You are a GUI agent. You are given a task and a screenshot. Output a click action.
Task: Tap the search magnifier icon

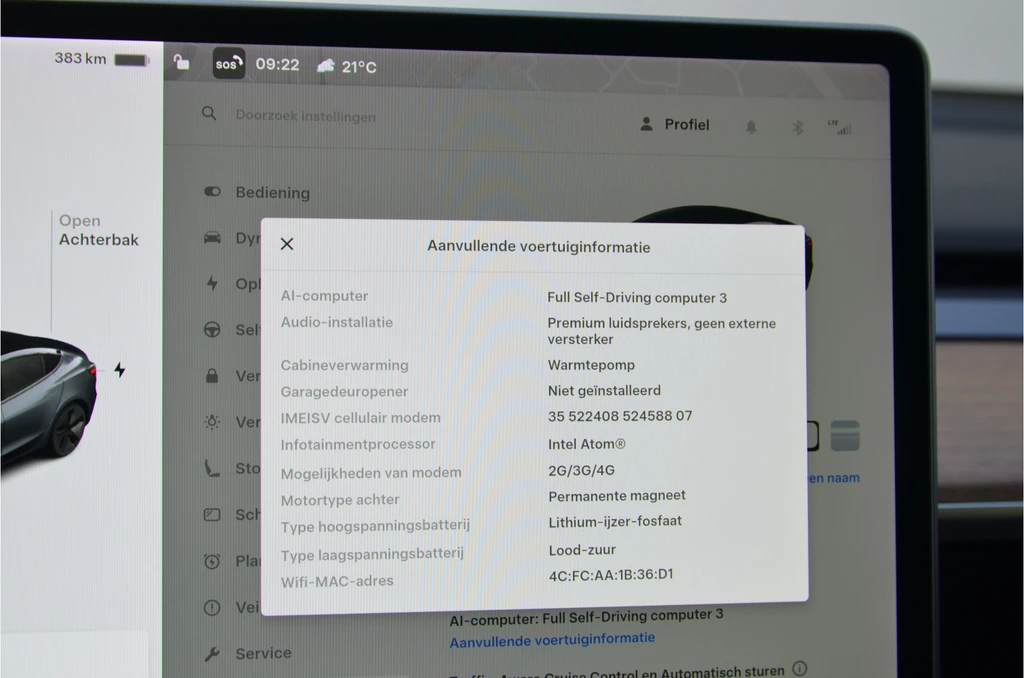tap(209, 113)
